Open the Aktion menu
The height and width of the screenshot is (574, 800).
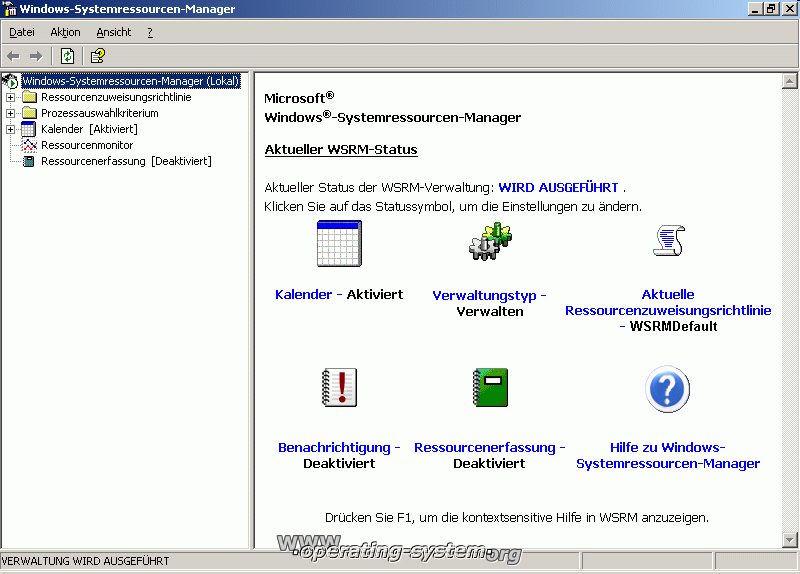pos(65,32)
